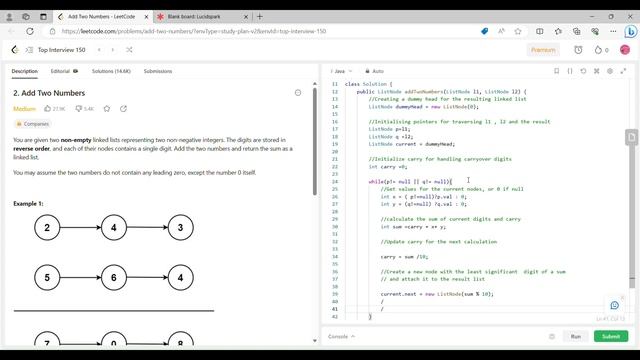The height and width of the screenshot is (360, 640).
Task: Click class Solution declaration line
Action: click(368, 84)
